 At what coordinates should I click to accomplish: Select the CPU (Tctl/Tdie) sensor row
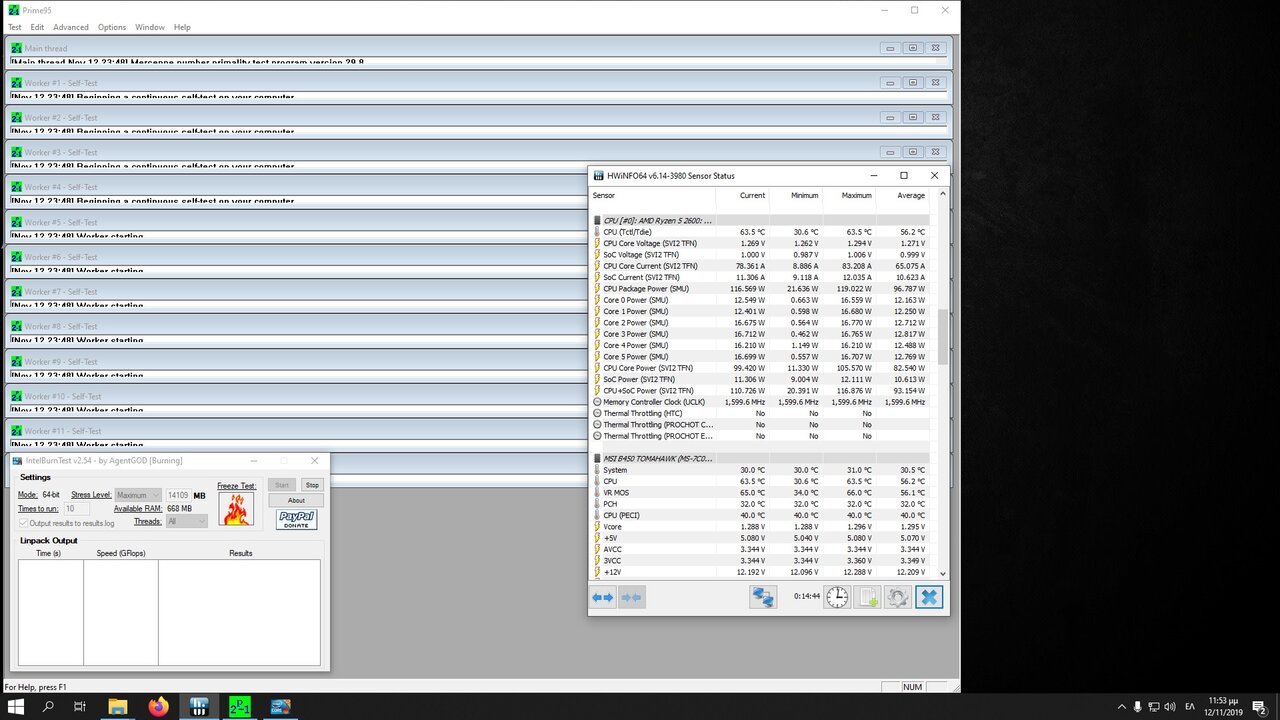[x=760, y=232]
